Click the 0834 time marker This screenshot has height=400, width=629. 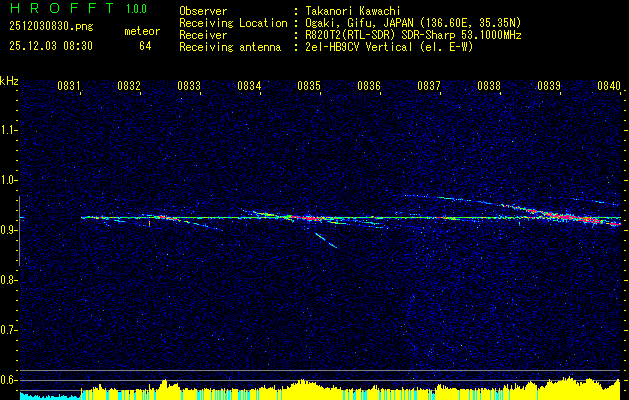coord(249,85)
